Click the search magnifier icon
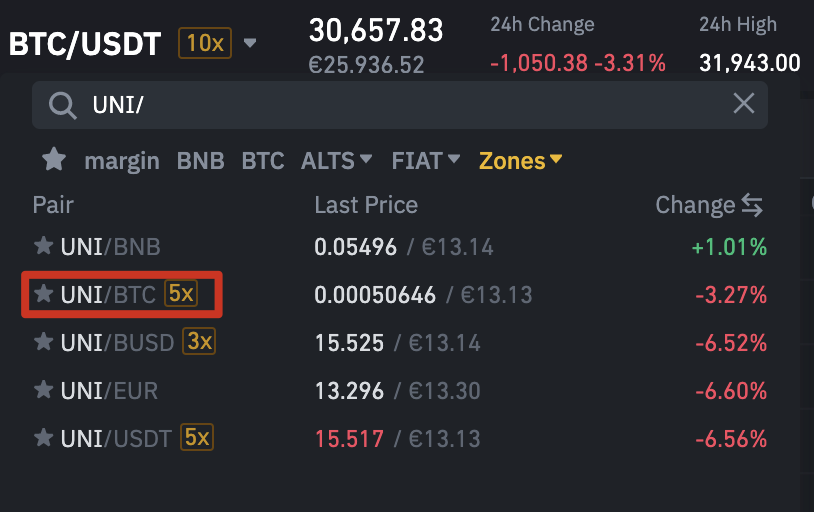 point(62,105)
